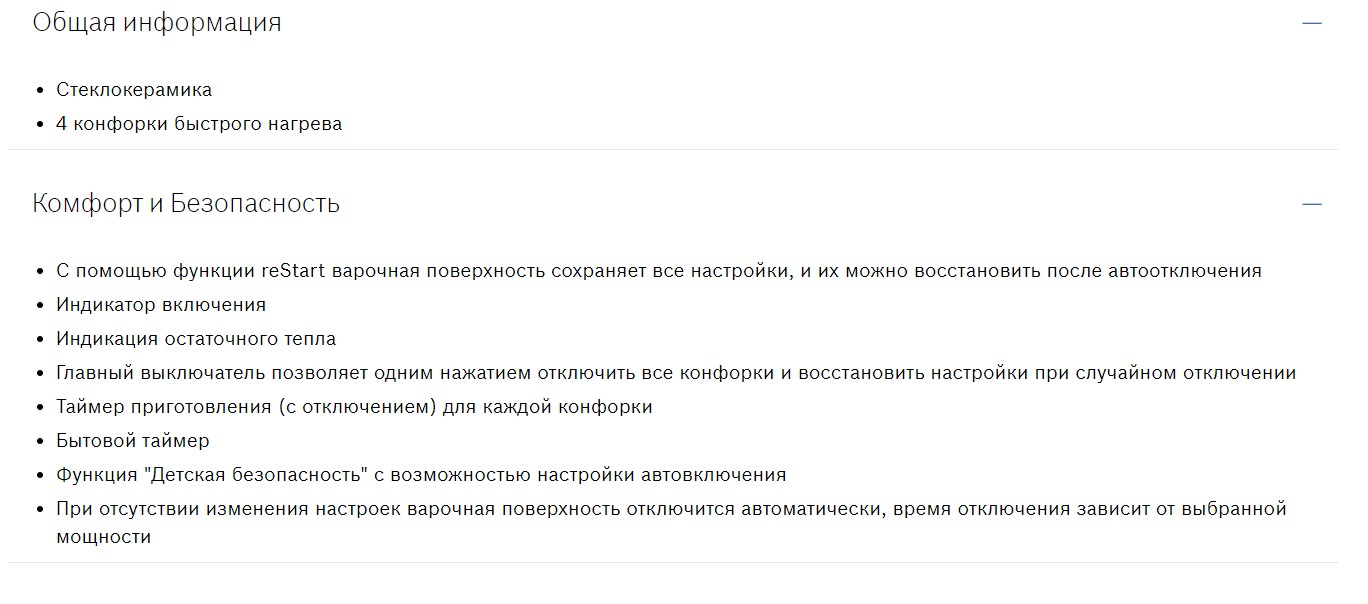Screen dimensions: 1368x604
Task: Click the Индикация остаточного тепла item
Action: 196,339
